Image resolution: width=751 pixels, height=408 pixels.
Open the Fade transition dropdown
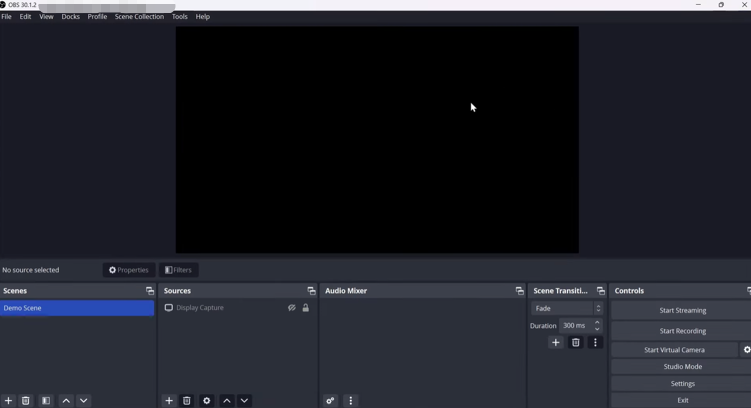click(567, 308)
